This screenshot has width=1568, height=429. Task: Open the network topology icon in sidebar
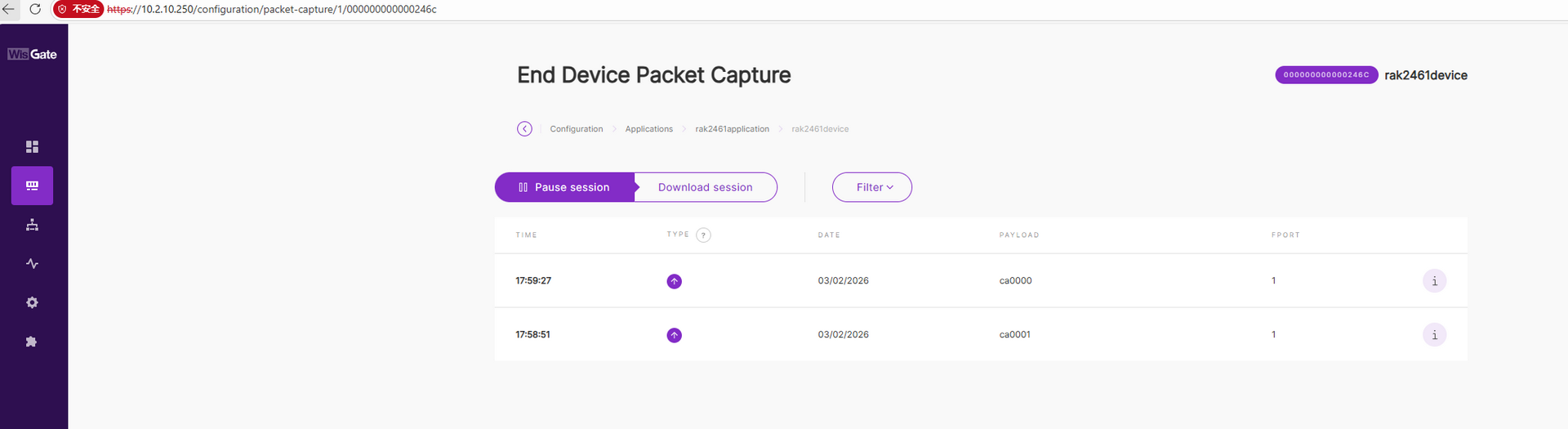click(32, 225)
